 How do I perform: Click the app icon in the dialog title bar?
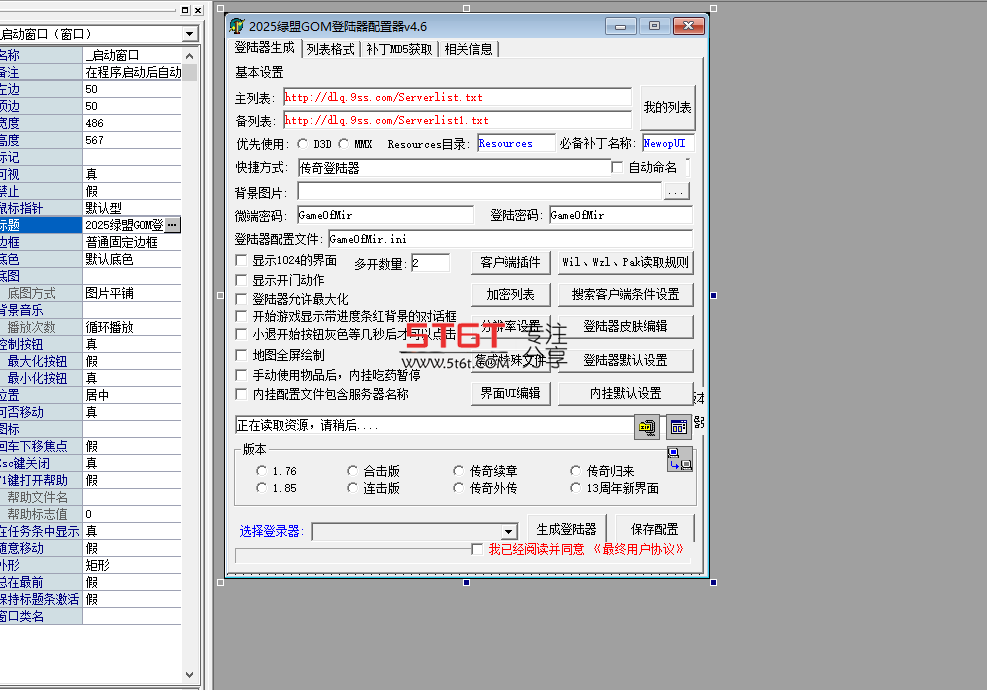point(237,26)
